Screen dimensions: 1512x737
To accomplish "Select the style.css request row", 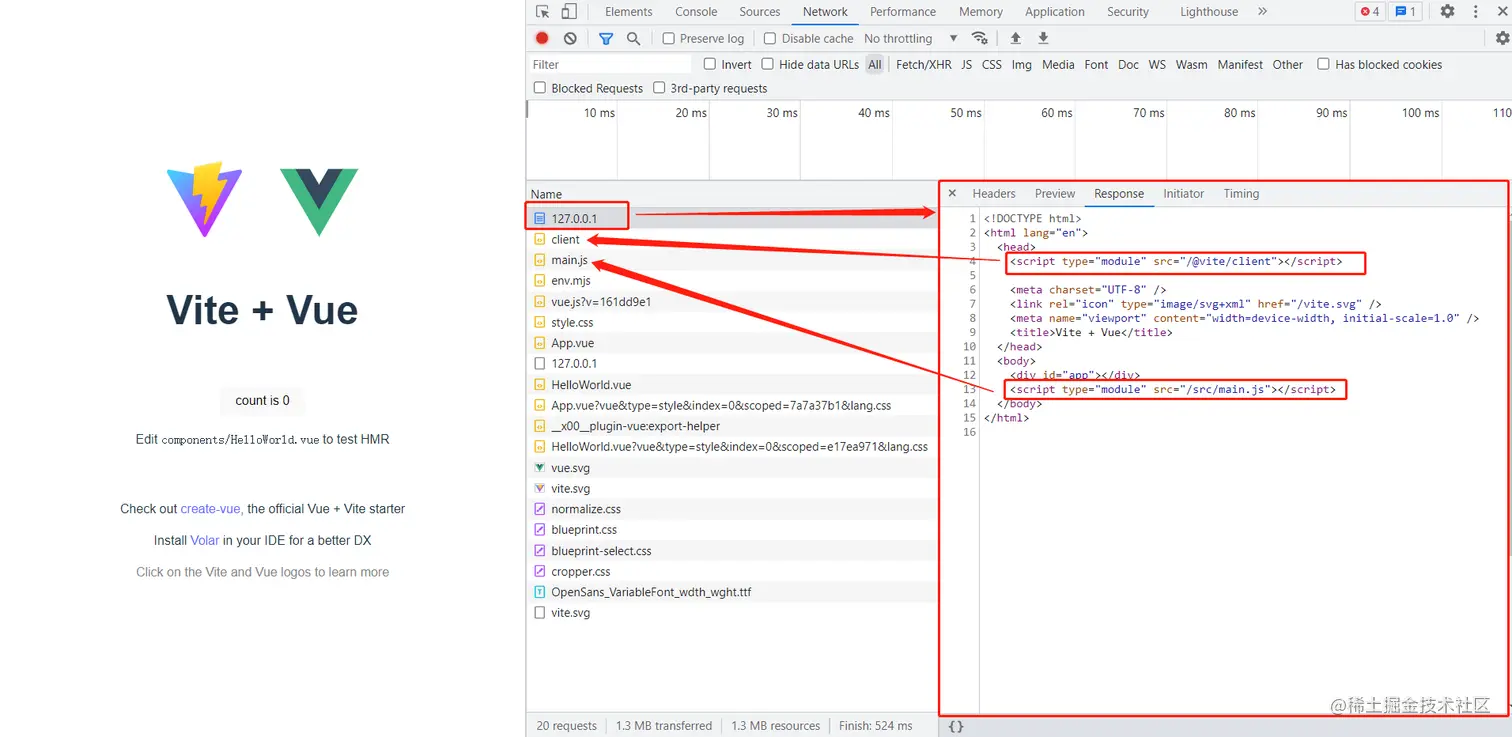I will [732, 322].
